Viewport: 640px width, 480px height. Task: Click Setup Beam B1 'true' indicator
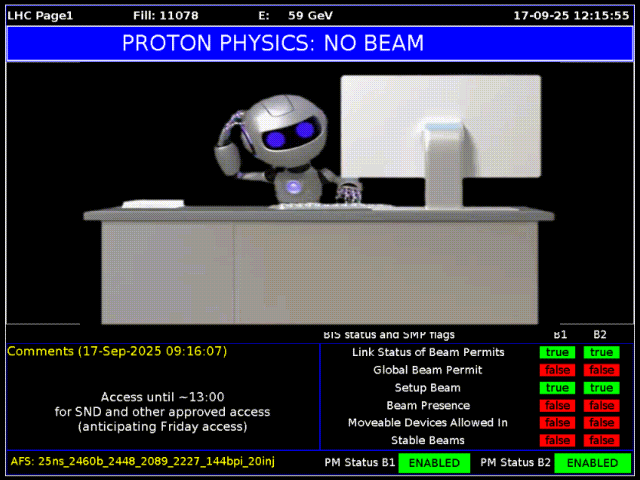tap(557, 388)
